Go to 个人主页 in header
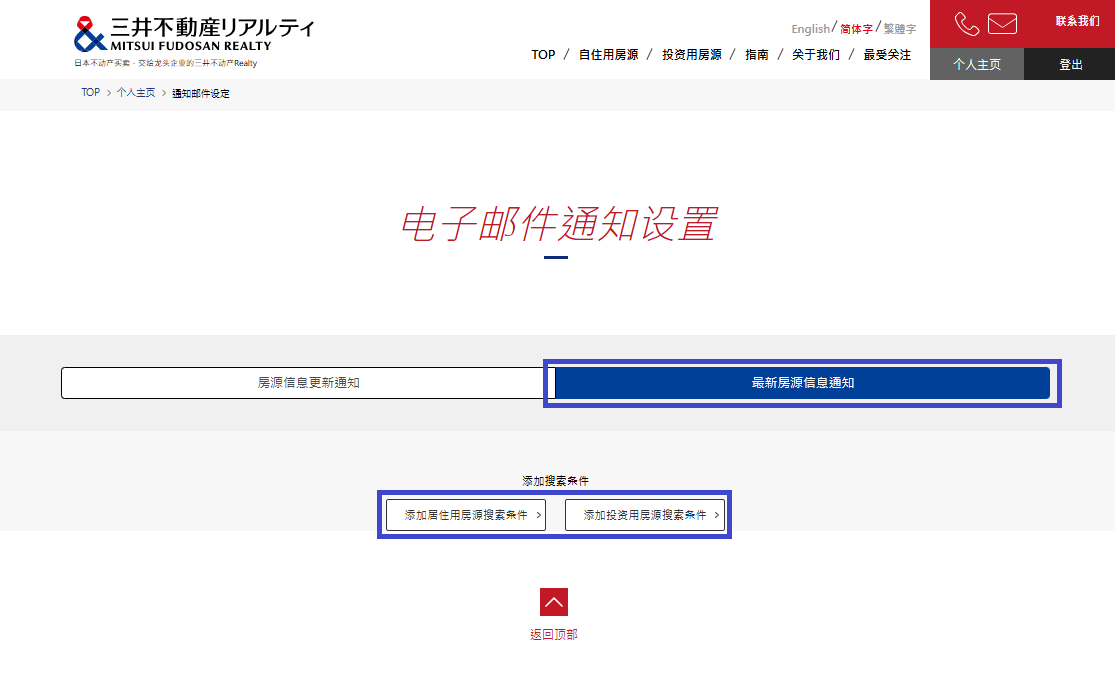1115x696 pixels. (976, 64)
